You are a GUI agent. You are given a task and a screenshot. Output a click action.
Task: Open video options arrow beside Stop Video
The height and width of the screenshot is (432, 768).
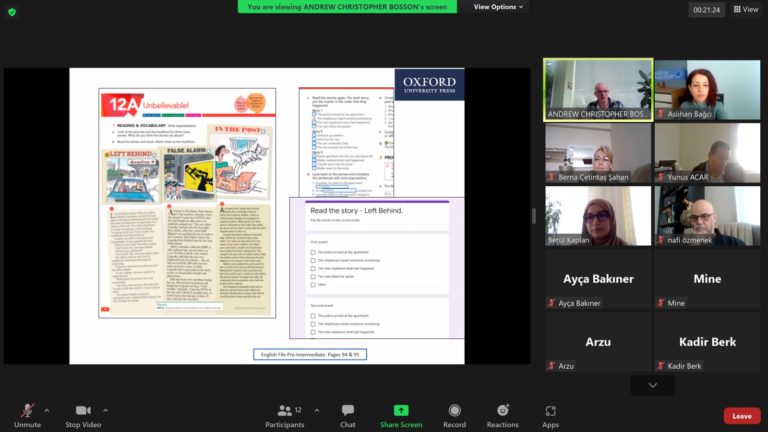105,410
